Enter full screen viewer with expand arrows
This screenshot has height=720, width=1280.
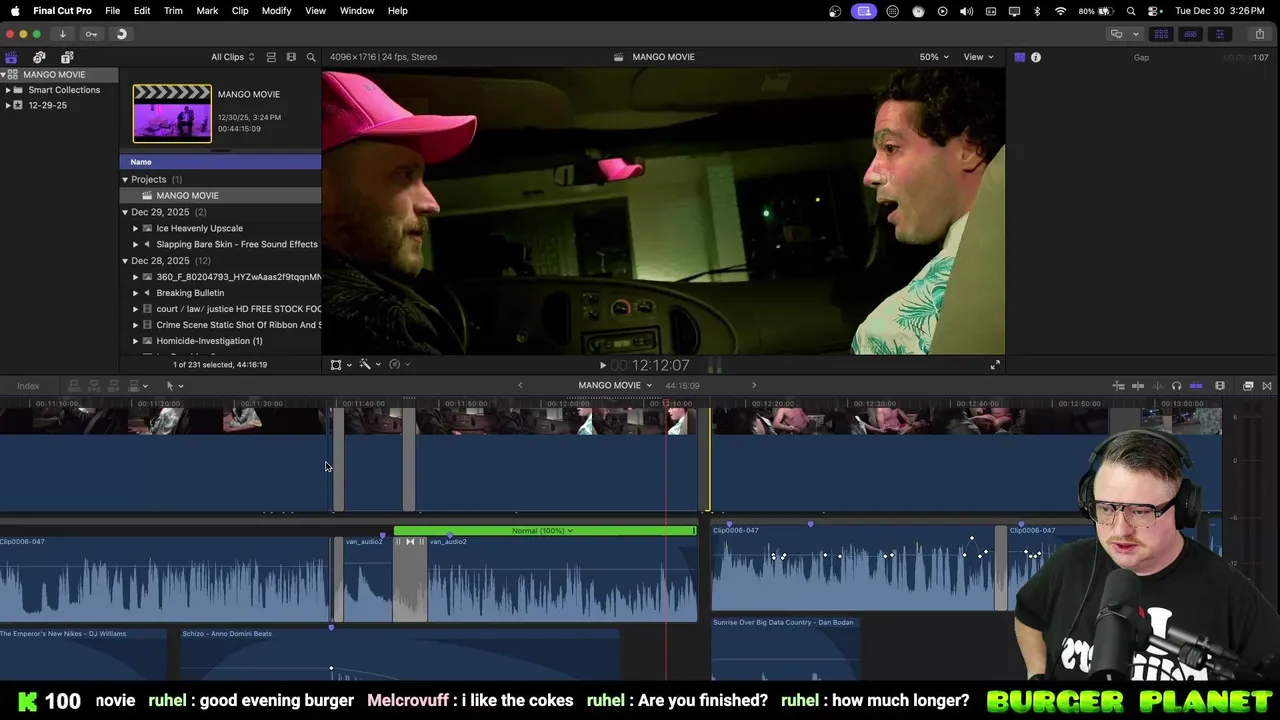(995, 365)
